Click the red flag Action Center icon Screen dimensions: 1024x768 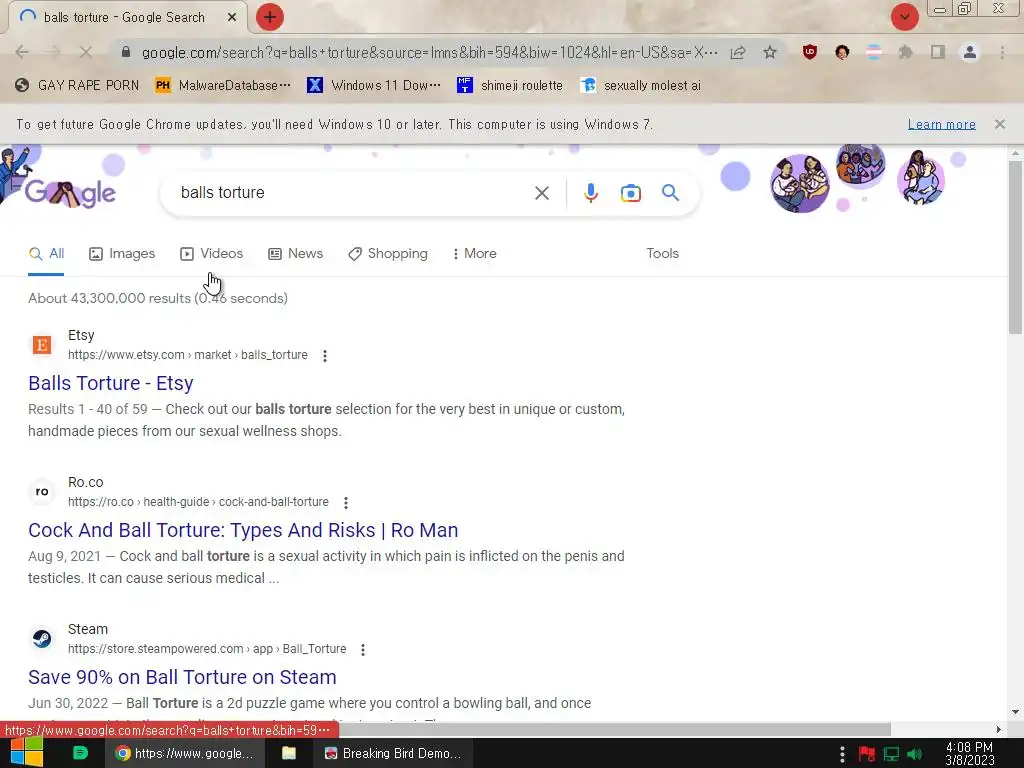point(867,754)
